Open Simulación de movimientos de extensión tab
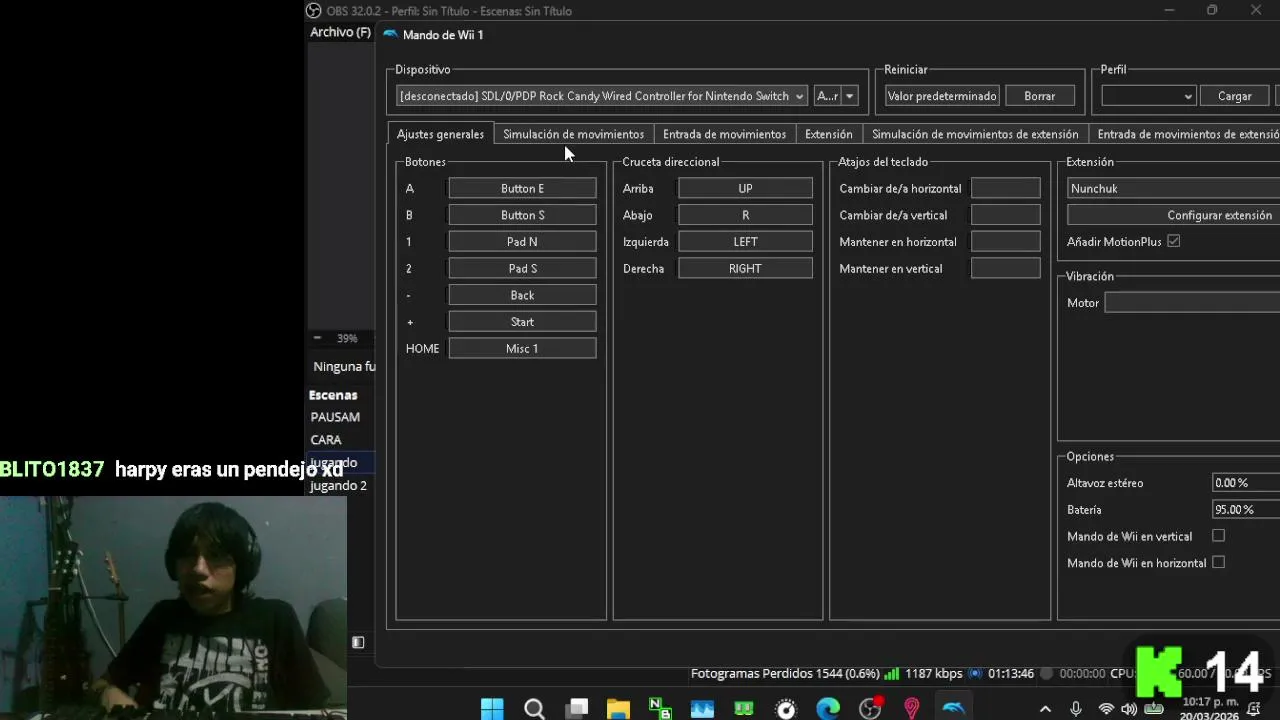This screenshot has width=1280, height=720. pos(975,134)
